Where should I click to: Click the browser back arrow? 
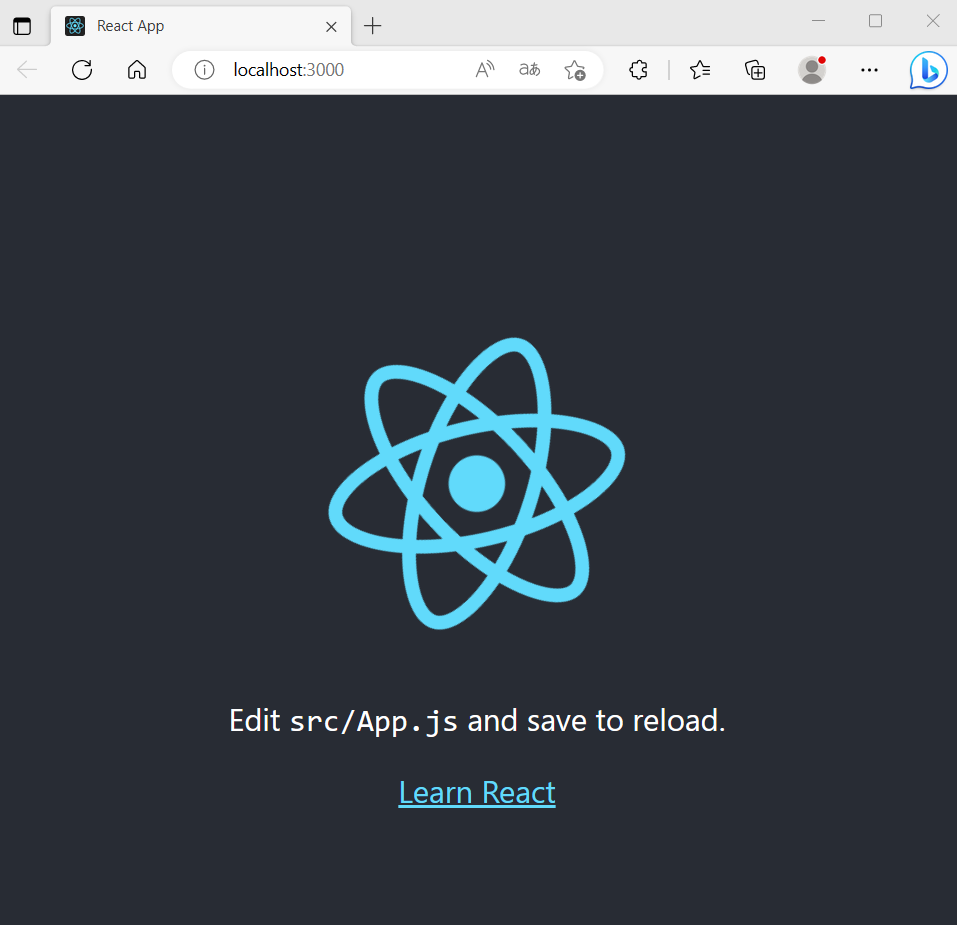point(27,70)
